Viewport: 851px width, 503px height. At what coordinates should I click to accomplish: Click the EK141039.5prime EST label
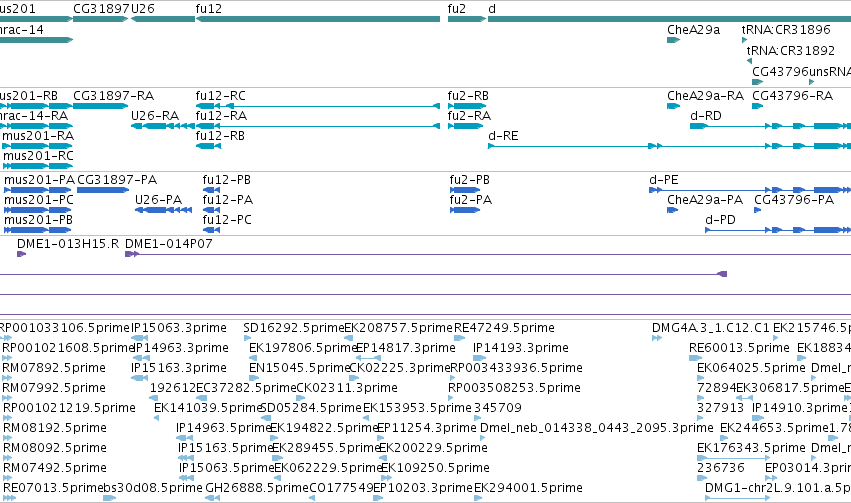click(x=207, y=408)
